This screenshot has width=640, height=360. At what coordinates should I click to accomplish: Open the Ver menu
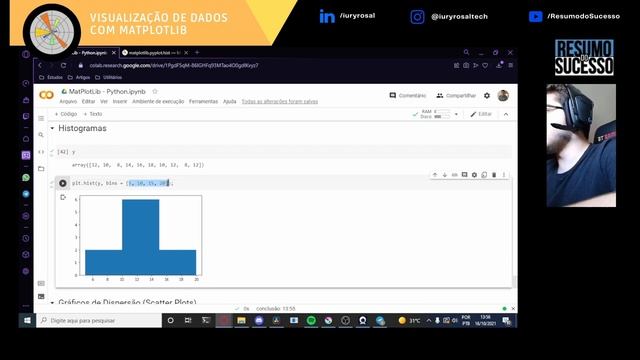tap(104, 101)
